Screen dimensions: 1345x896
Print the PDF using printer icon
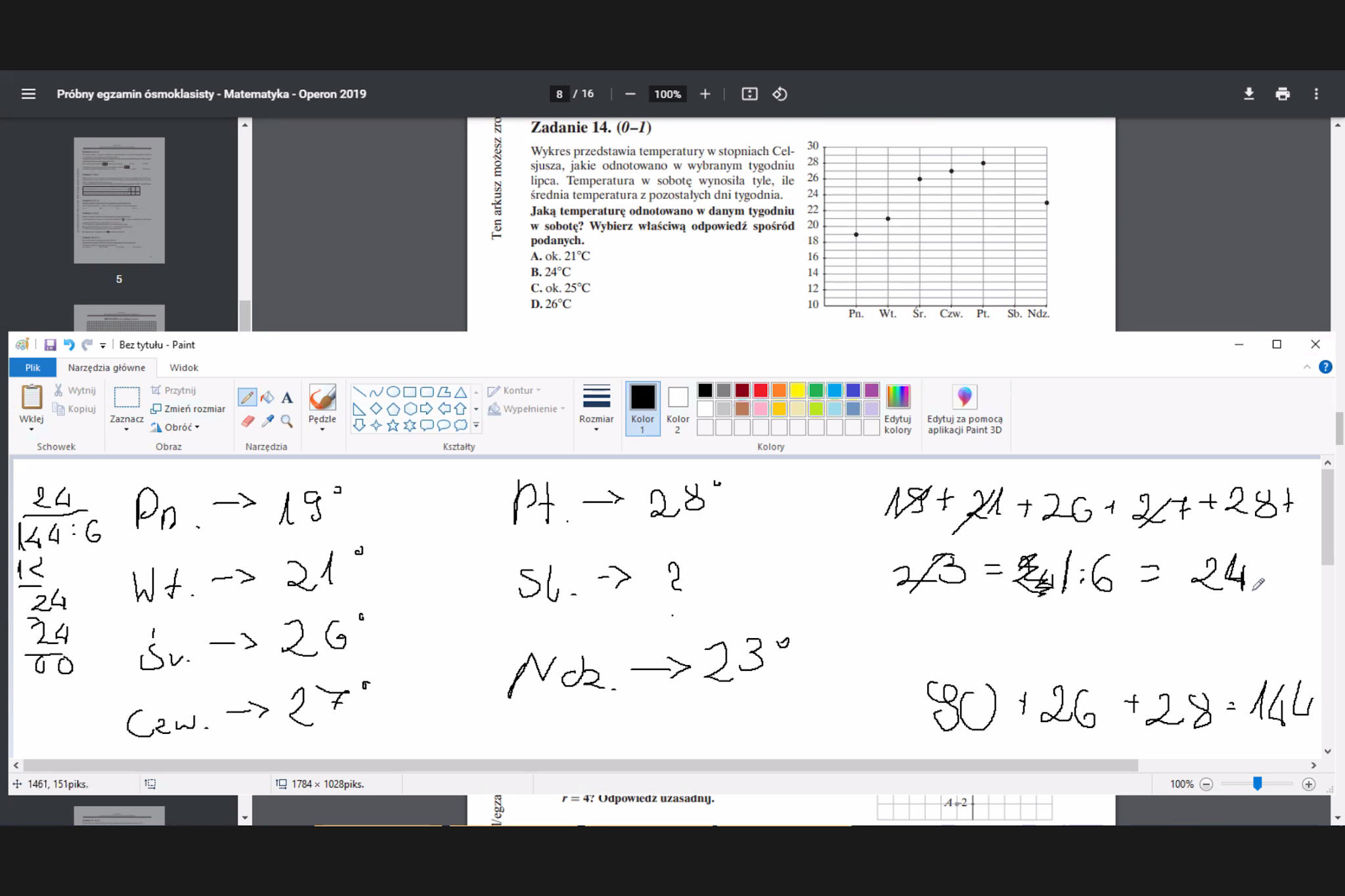click(1282, 94)
